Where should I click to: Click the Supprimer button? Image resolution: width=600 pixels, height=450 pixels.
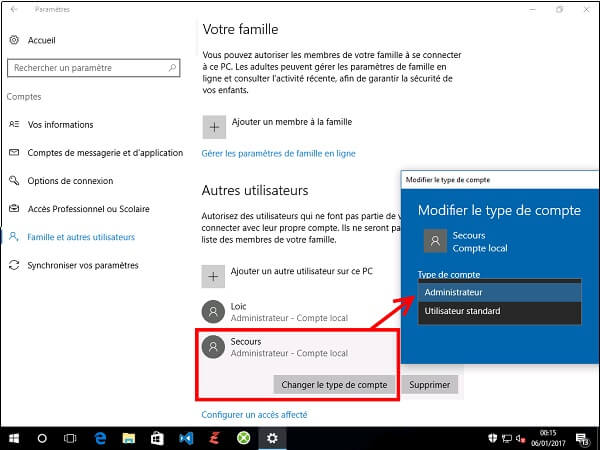(x=430, y=385)
